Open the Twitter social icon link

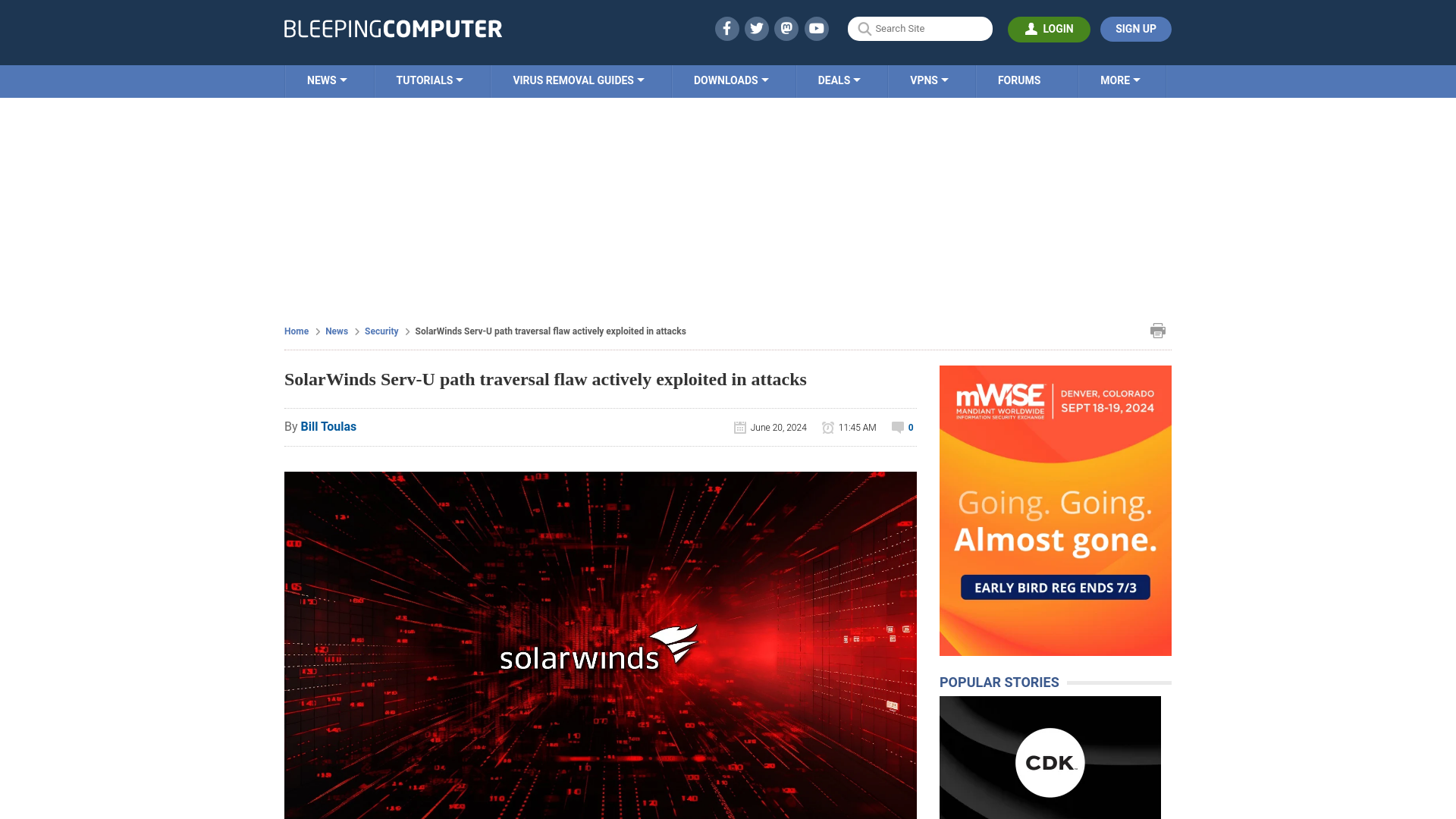[x=757, y=28]
